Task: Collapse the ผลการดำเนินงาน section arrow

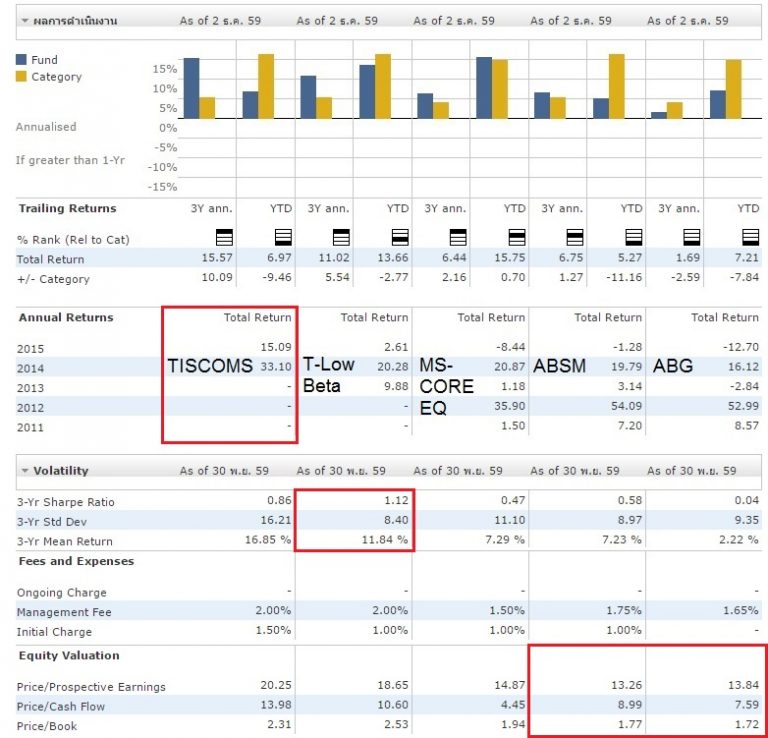Action: point(24,21)
